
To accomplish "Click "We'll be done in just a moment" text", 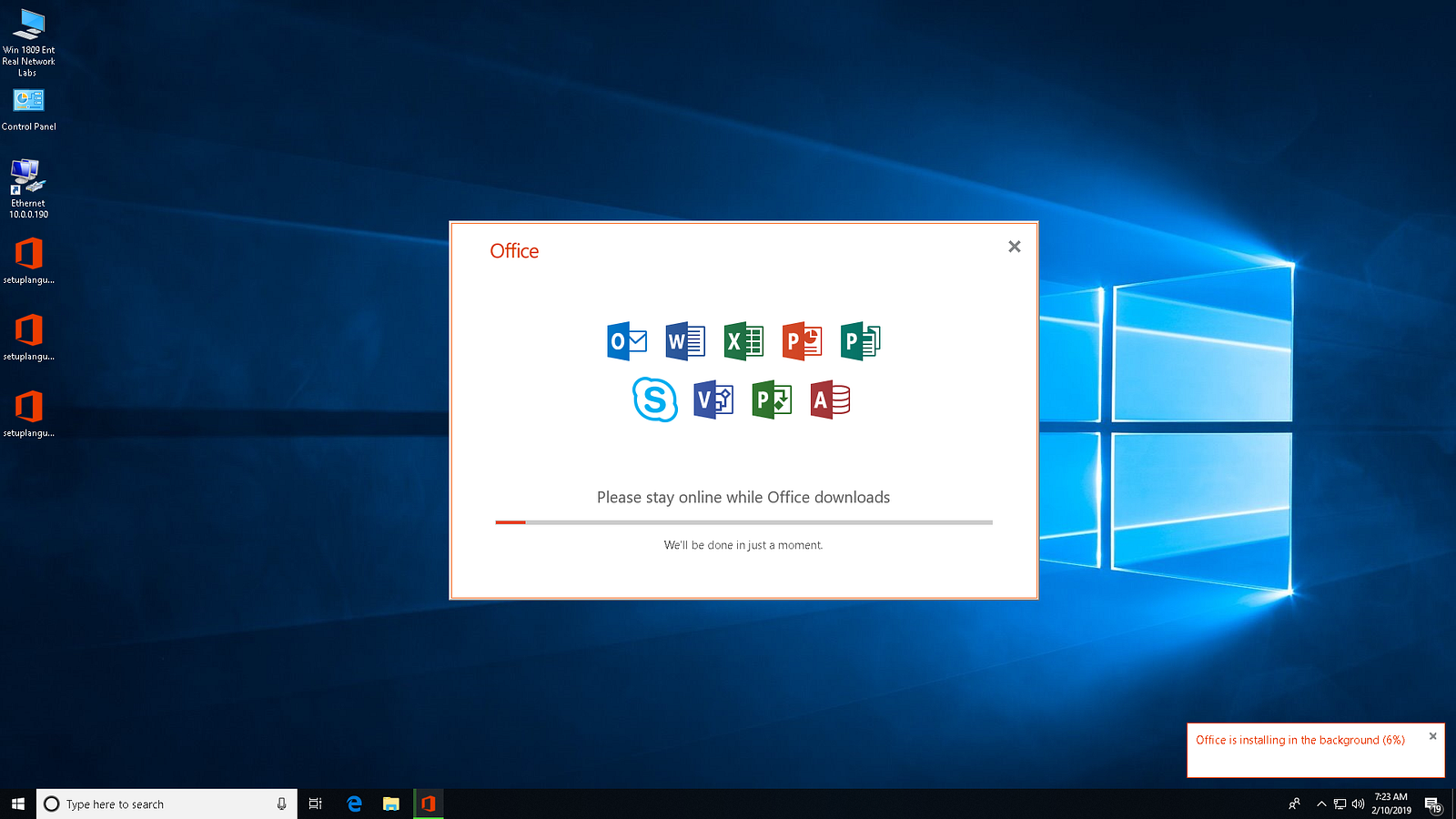I will (x=743, y=545).
